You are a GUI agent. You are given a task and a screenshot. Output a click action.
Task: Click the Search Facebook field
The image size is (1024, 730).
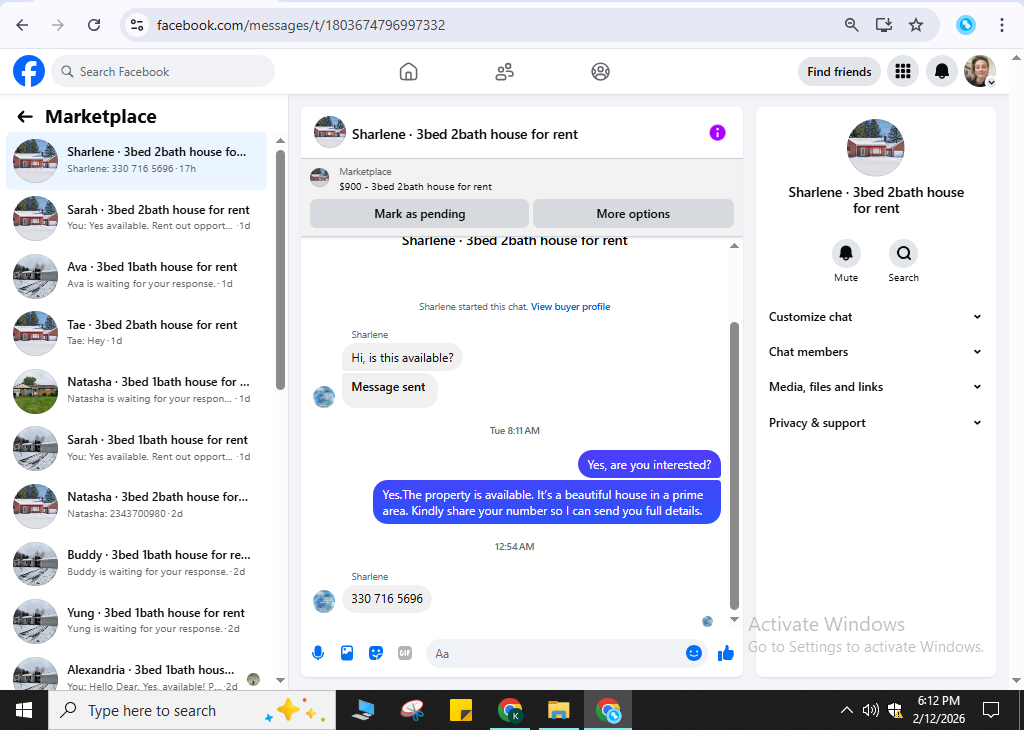click(x=163, y=71)
